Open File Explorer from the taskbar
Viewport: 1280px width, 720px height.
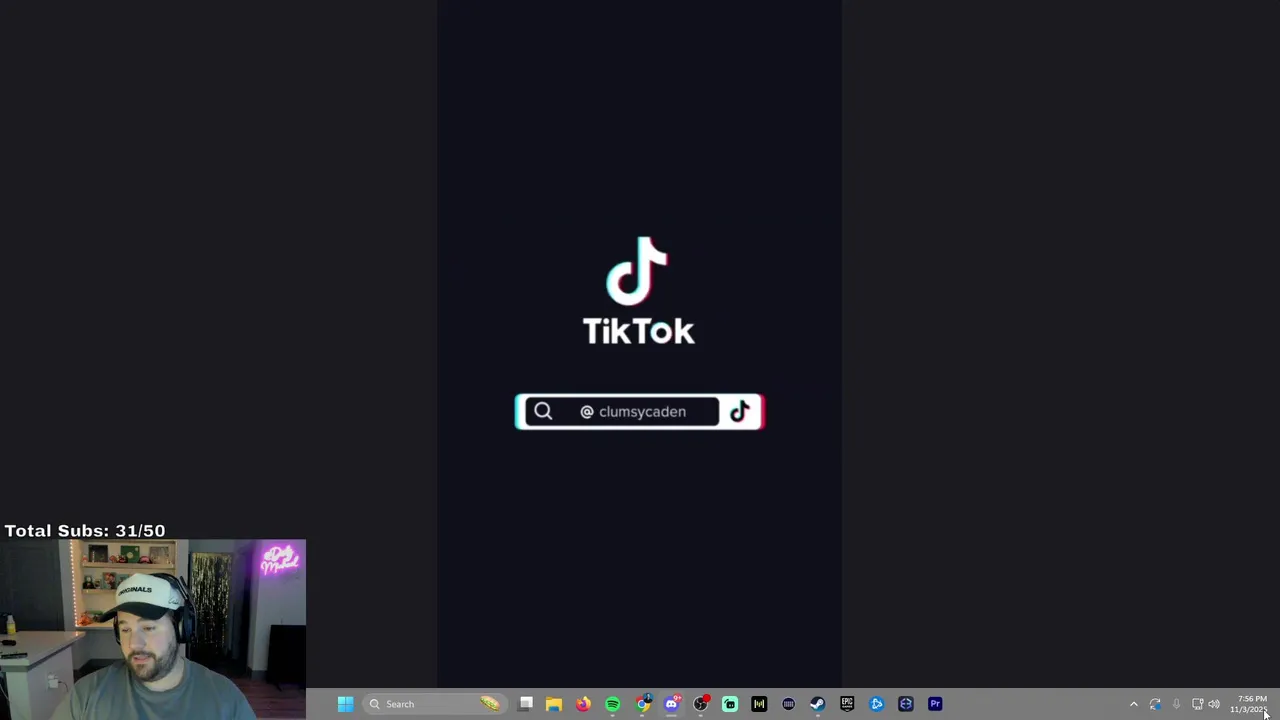coord(554,704)
